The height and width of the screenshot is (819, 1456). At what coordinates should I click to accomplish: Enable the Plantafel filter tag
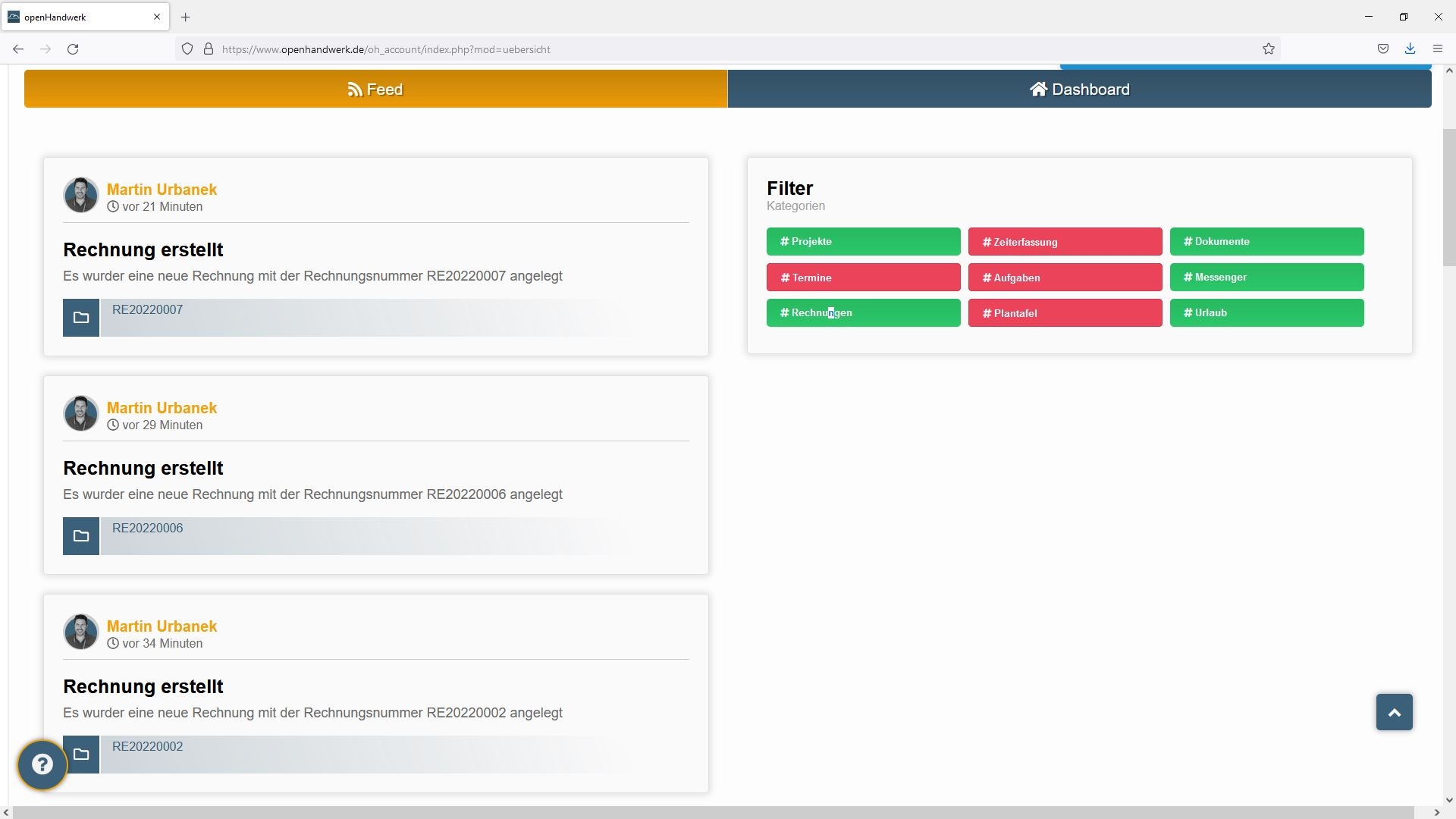click(1065, 313)
